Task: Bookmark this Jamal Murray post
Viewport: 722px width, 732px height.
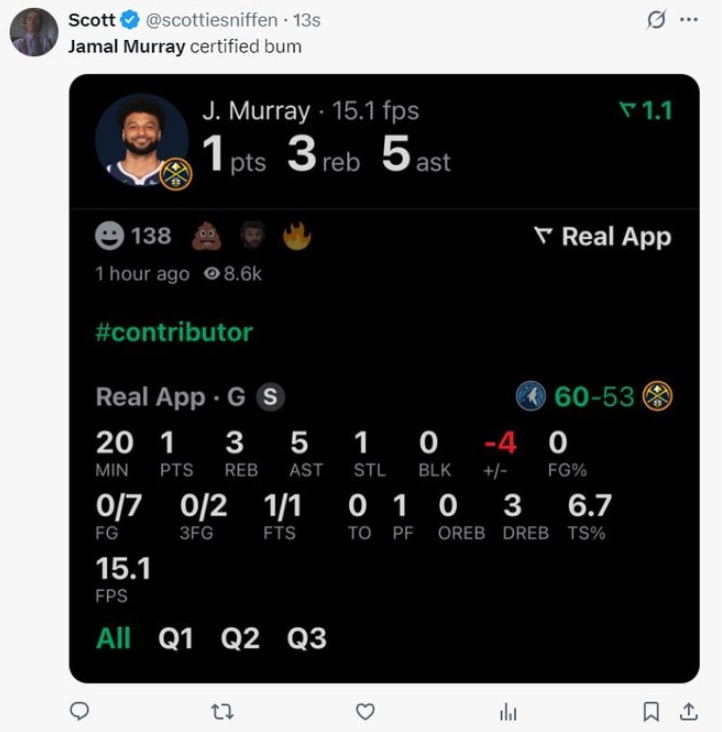Action: (651, 711)
